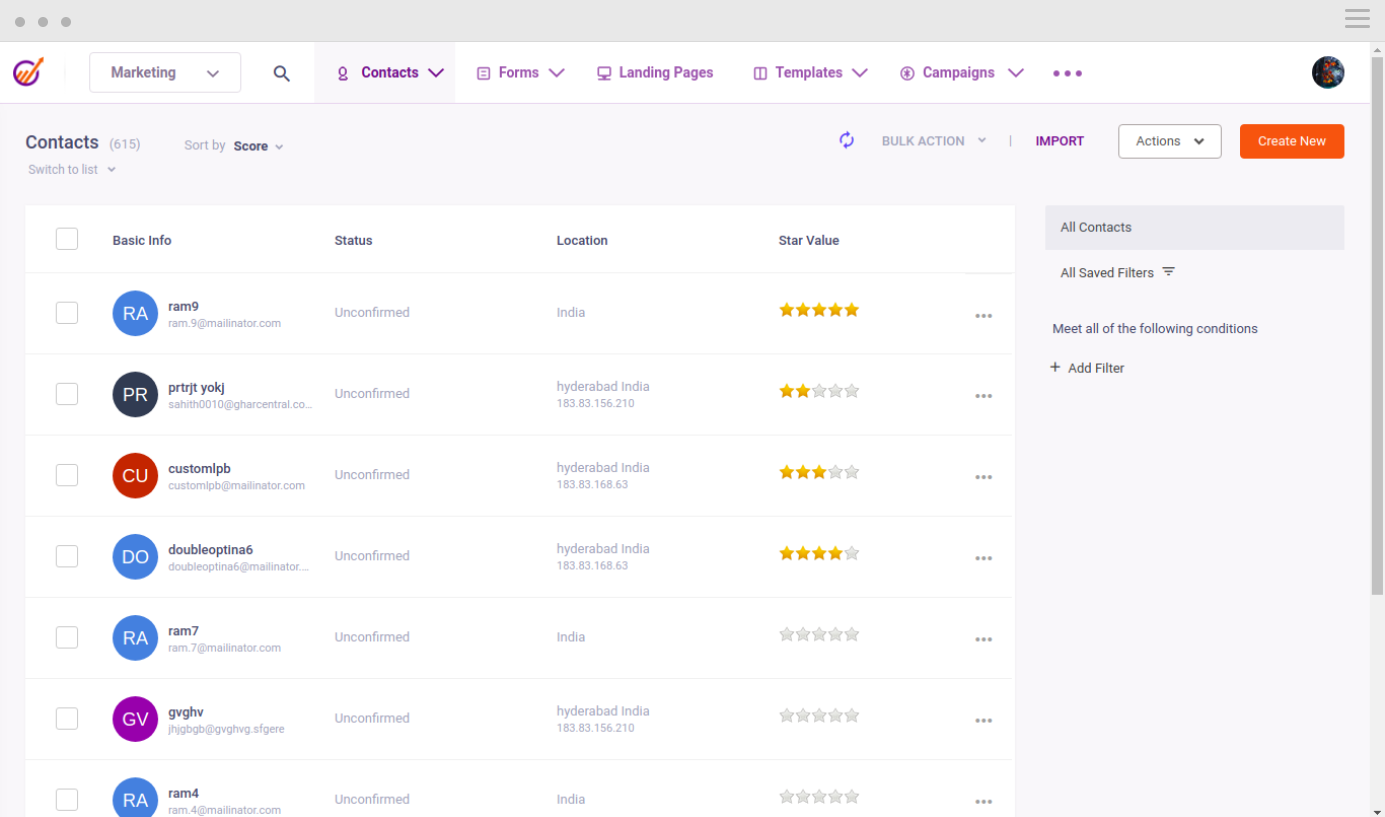Open the Campaigns menu
This screenshot has height=817, width=1385.
click(x=961, y=73)
